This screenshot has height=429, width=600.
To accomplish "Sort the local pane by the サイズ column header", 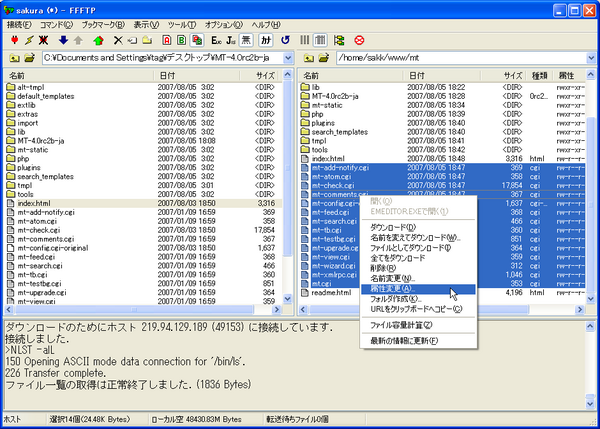I will coord(261,75).
